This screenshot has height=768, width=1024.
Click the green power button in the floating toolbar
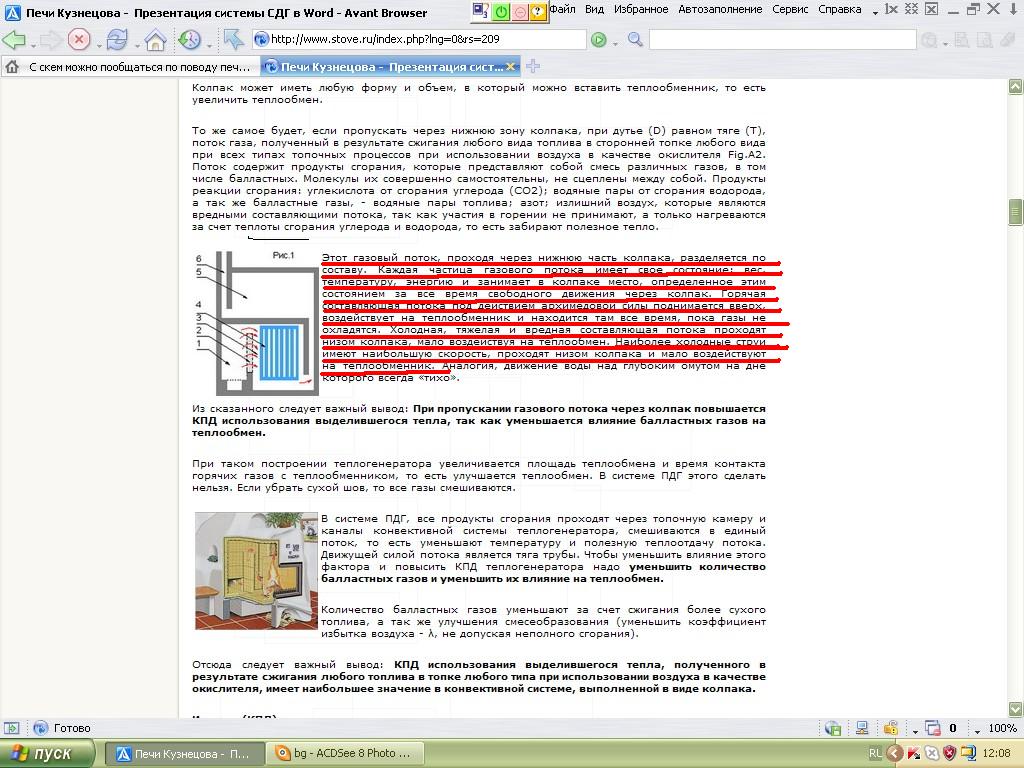click(x=501, y=12)
